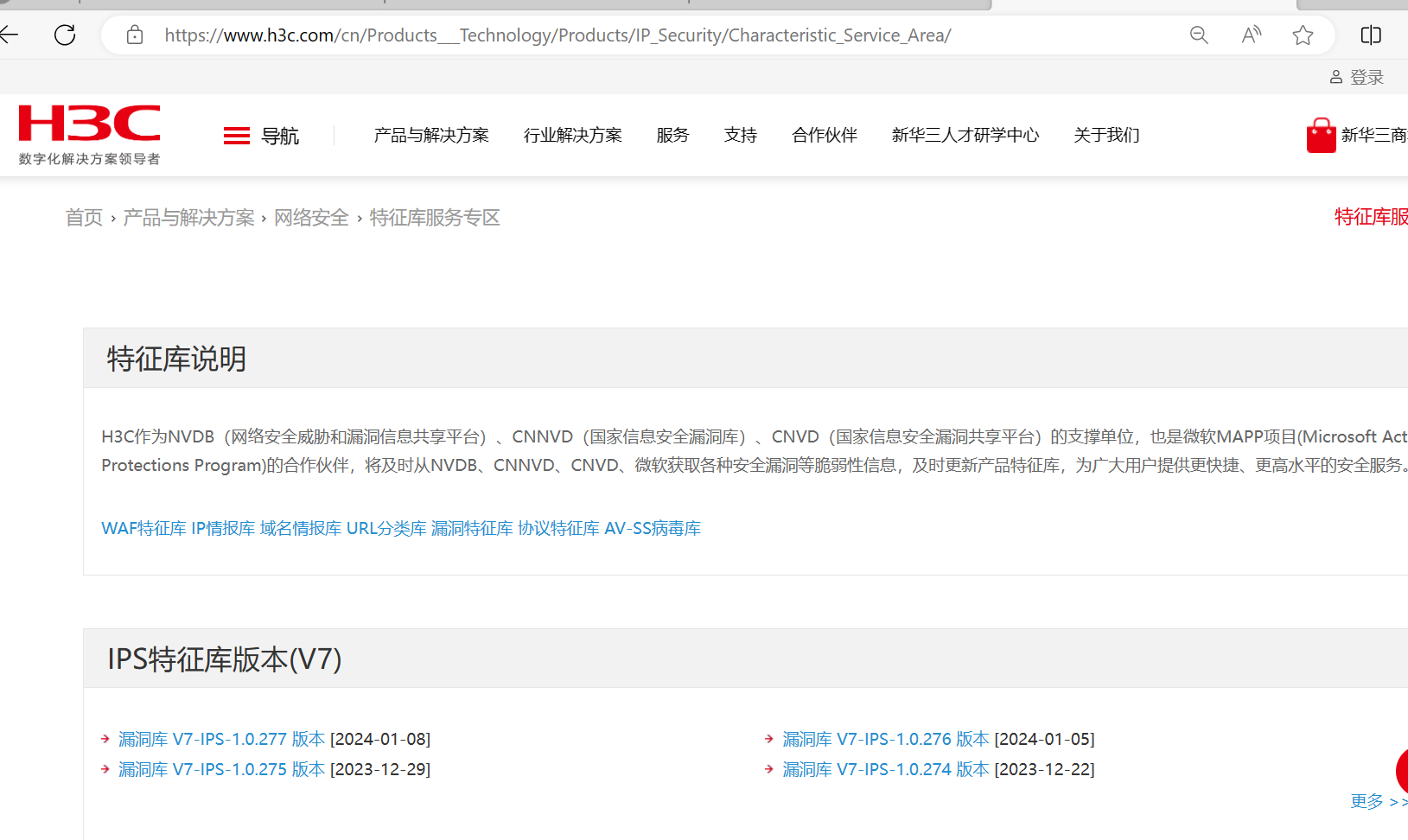Screen dimensions: 1408x840
Task: Click the red arrow bullet beside V7-IPS-1.0.274
Action: [769, 769]
